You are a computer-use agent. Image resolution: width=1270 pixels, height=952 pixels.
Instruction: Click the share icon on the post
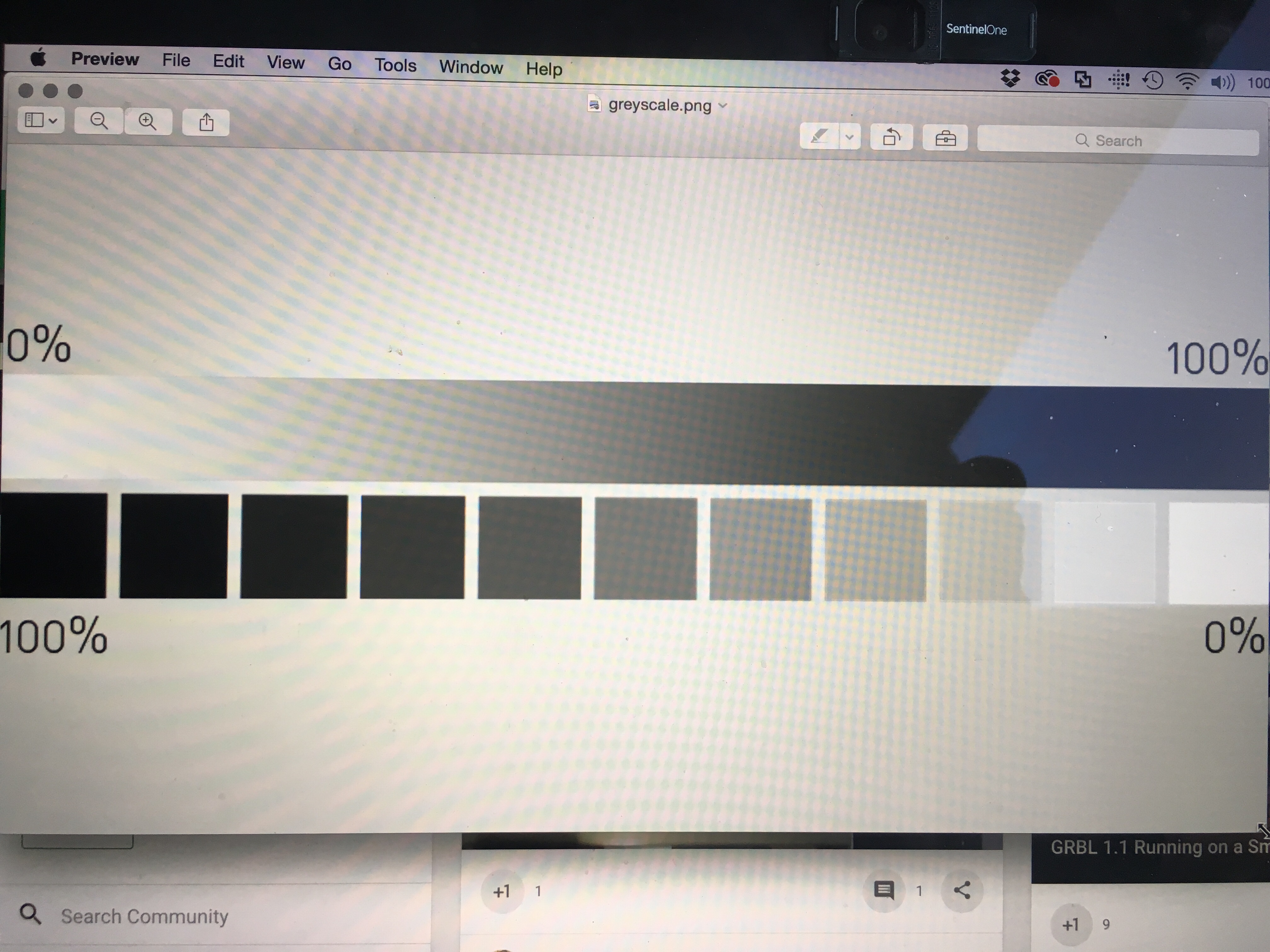coord(962,890)
